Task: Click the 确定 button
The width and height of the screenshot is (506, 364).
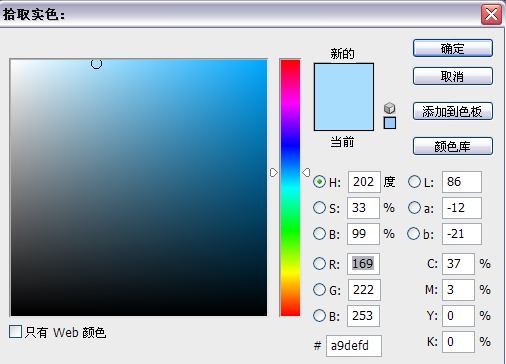Action: [x=453, y=48]
